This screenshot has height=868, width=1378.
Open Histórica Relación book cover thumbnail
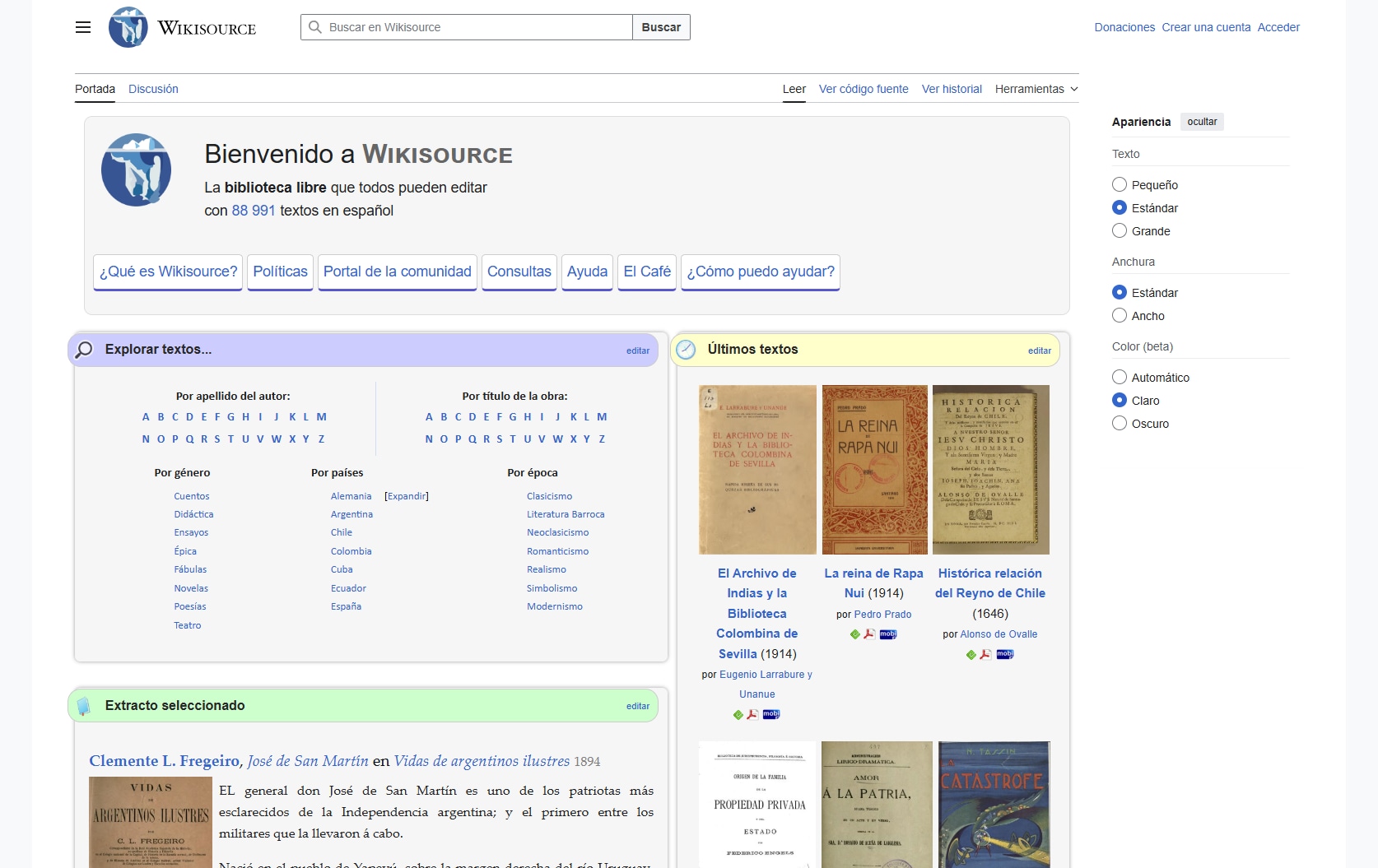tap(991, 470)
